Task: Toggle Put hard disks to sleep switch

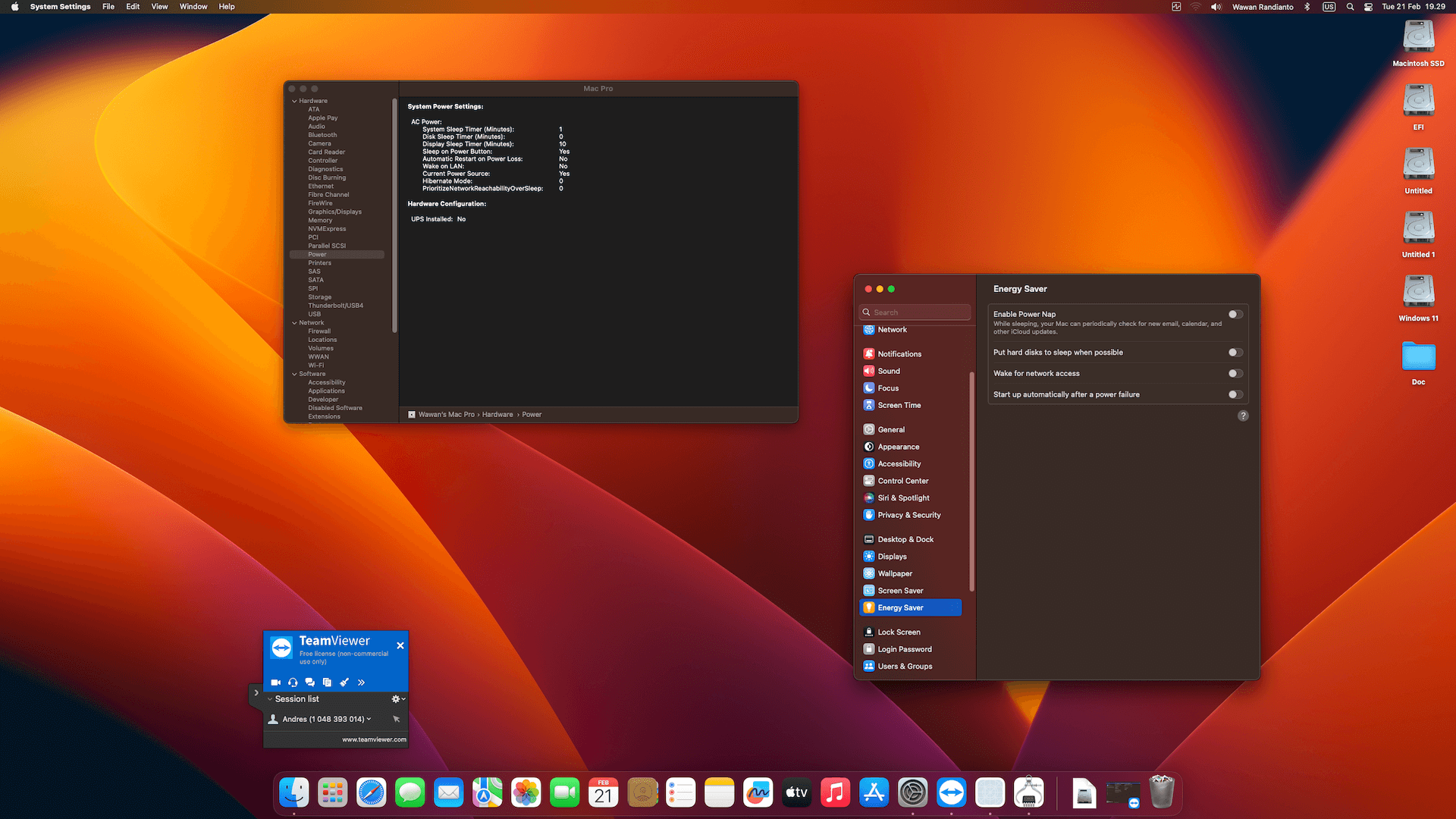Action: pos(1235,353)
